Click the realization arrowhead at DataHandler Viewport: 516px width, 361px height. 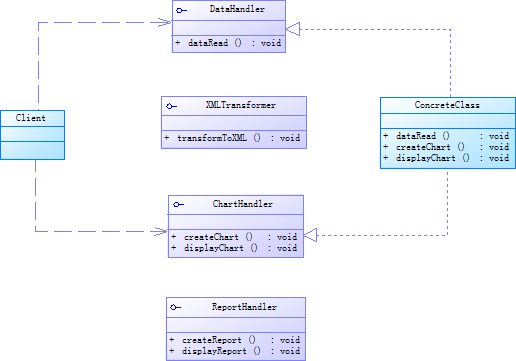(293, 29)
